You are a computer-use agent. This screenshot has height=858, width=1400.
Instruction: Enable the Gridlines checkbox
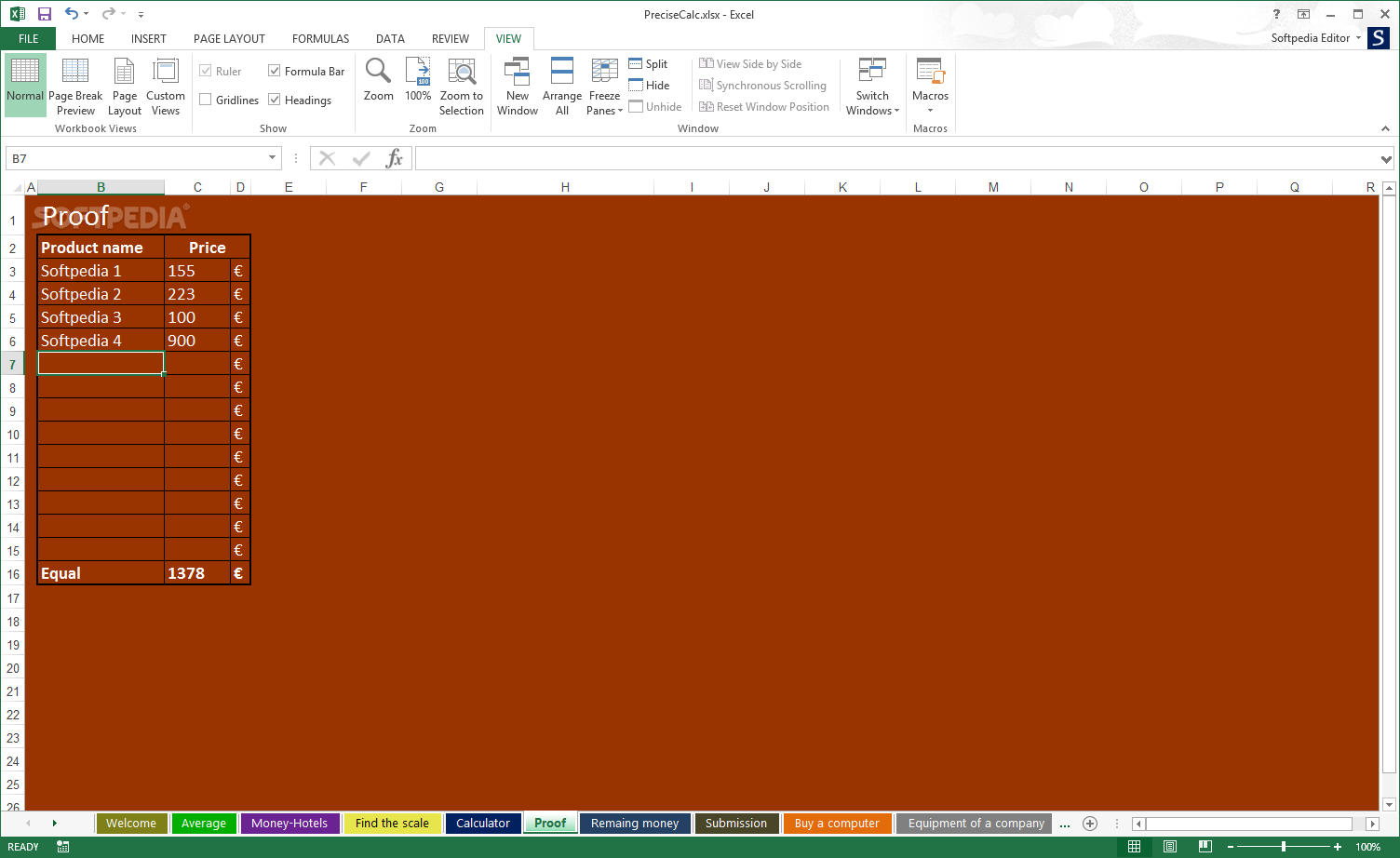click(206, 100)
